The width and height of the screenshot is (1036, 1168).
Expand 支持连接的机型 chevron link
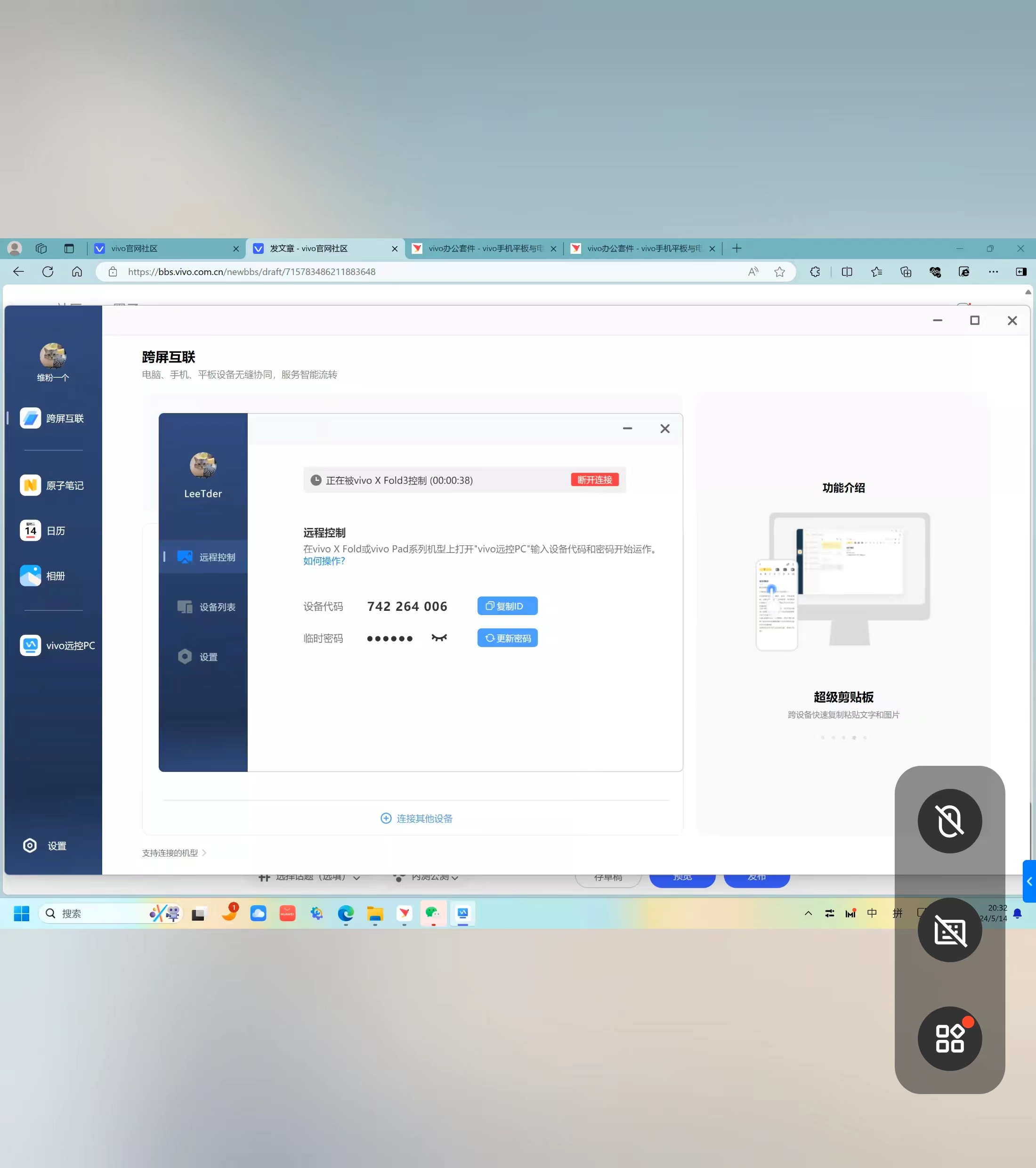pyautogui.click(x=174, y=852)
